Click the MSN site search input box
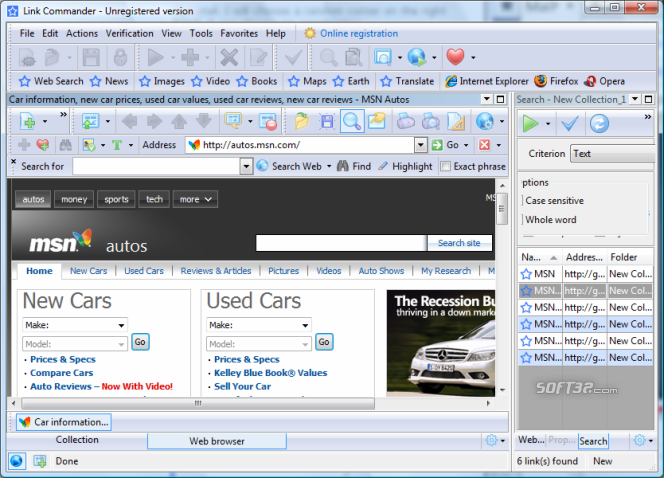 pos(341,243)
